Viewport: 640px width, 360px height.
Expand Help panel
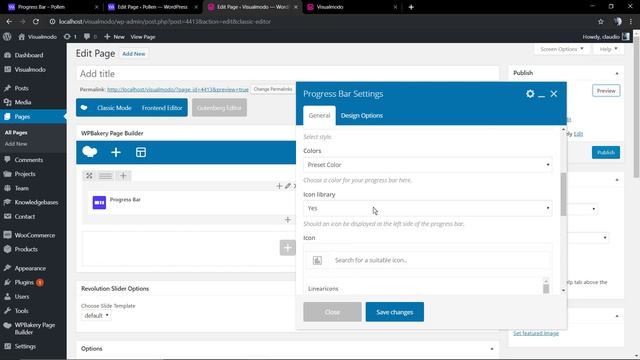pos(608,49)
